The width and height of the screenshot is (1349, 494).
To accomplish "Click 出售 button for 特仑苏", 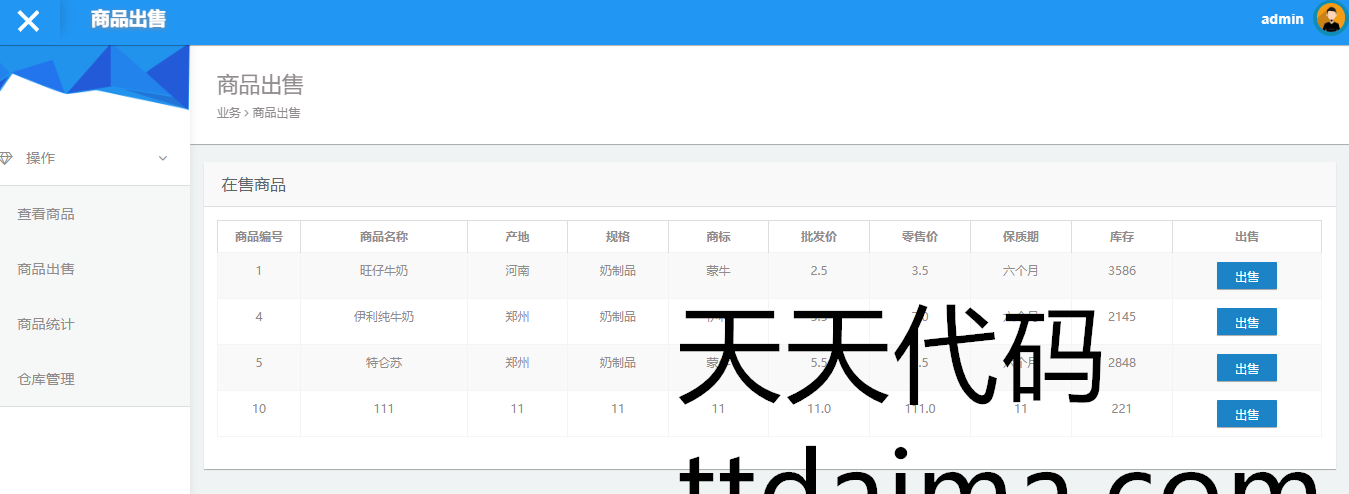I will tap(1246, 368).
